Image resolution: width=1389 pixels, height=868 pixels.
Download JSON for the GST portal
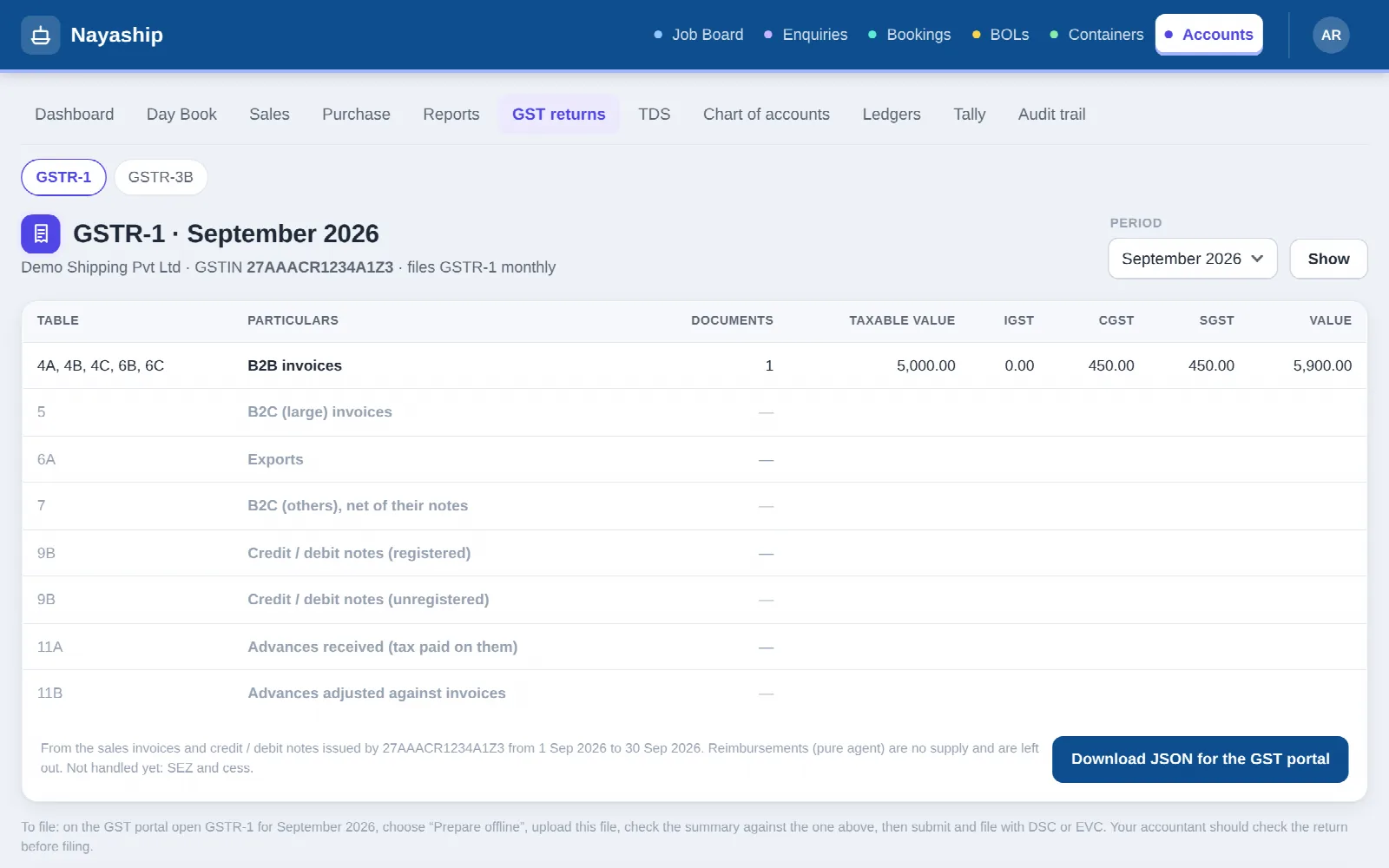coord(1200,759)
